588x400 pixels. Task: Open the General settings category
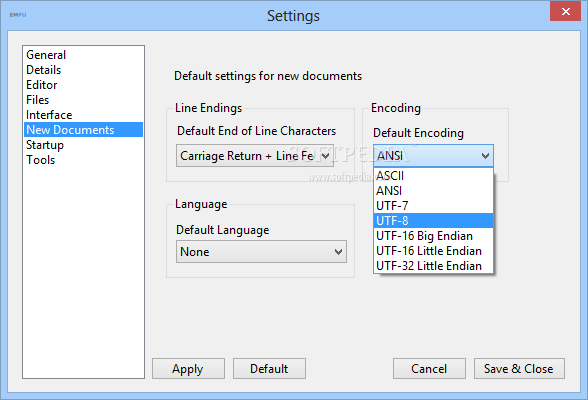[83, 55]
